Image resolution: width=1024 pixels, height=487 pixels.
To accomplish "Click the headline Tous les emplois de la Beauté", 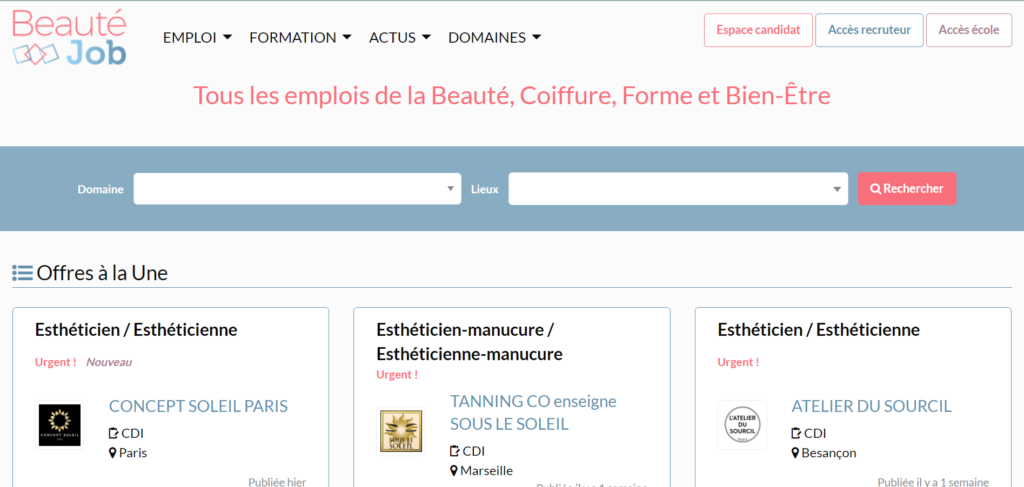I will point(512,95).
